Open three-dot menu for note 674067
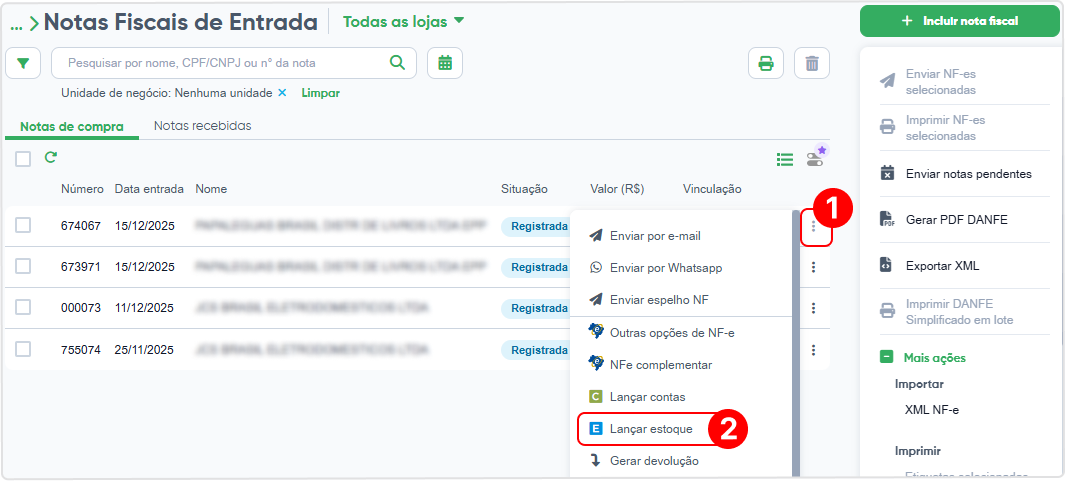This screenshot has height=481, width=1065. tap(813, 226)
